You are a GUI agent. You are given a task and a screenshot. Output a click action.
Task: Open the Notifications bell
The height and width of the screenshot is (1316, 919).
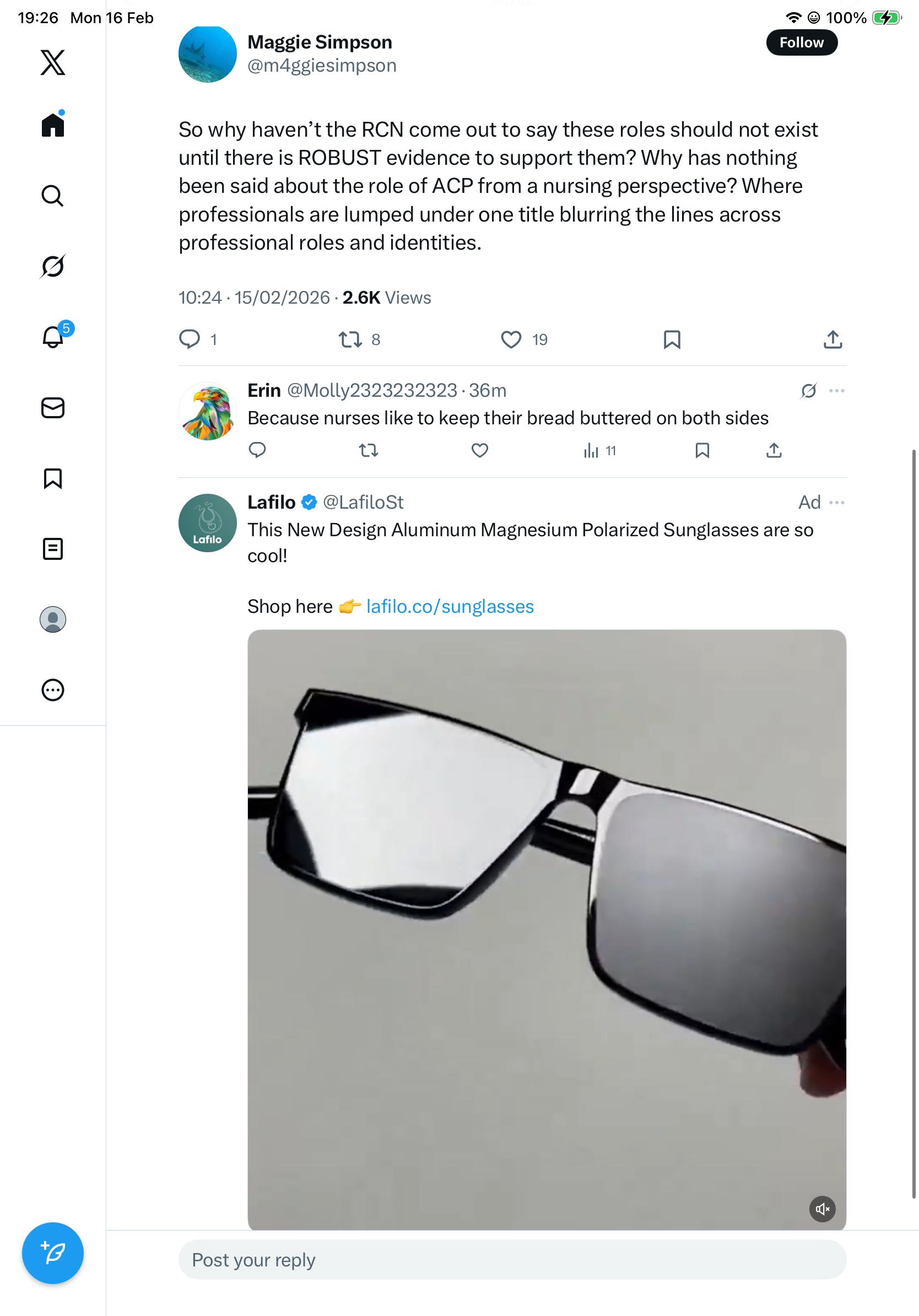(53, 337)
